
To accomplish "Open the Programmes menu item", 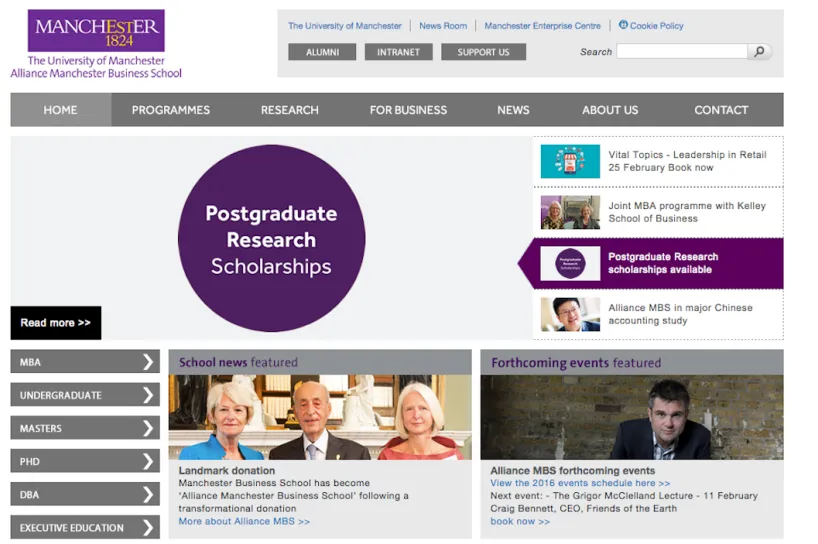I will tap(171, 110).
